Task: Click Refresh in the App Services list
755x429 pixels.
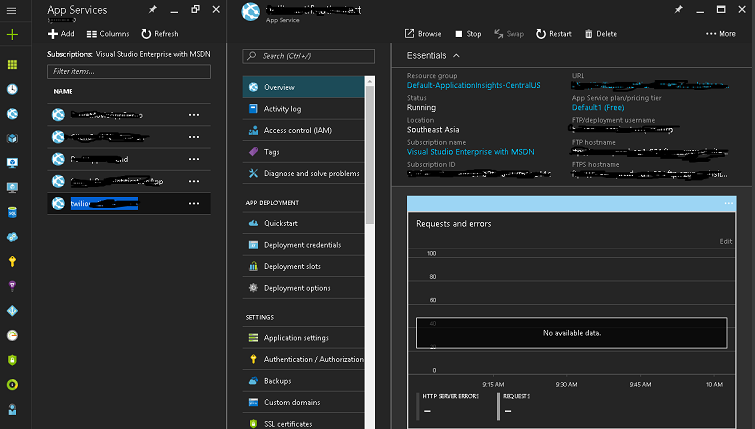Action: [159, 33]
